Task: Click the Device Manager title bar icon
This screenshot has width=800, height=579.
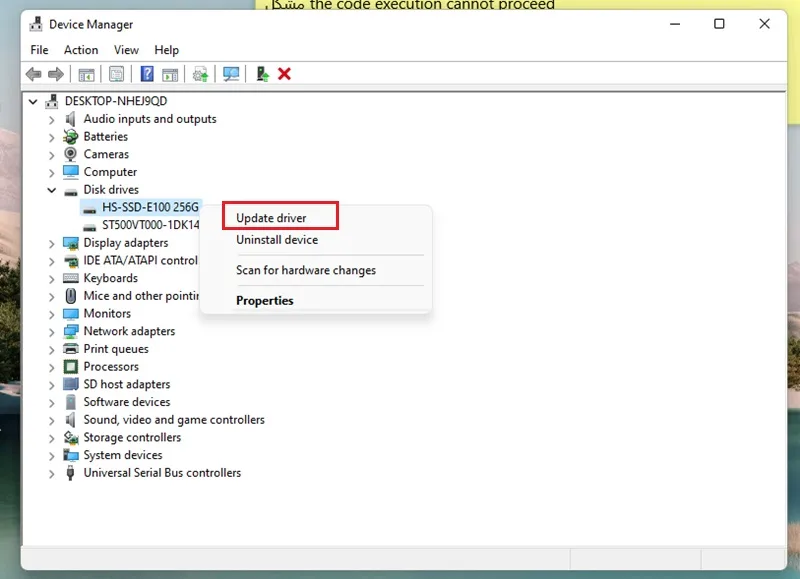Action: [x=36, y=24]
